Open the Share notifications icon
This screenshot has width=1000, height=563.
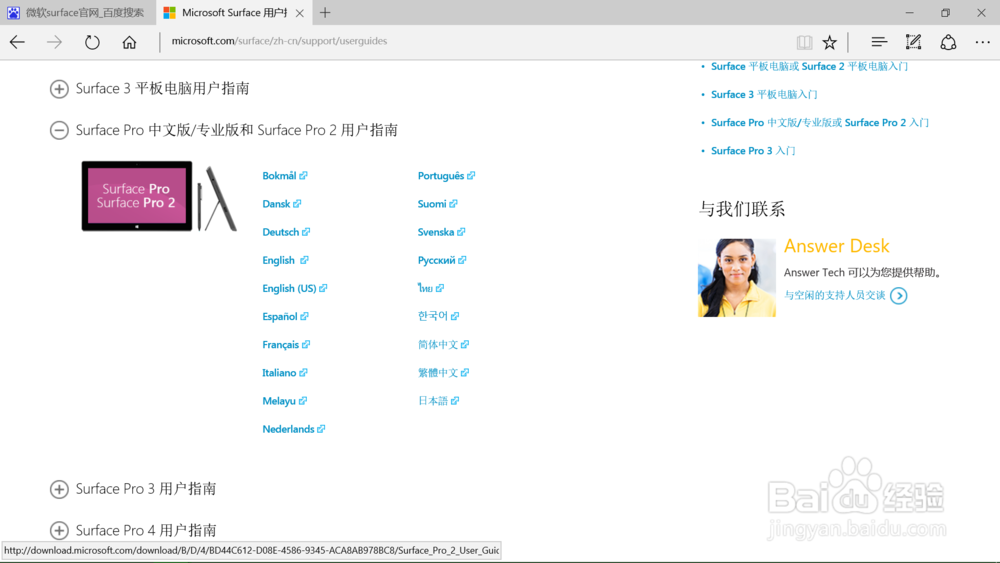(948, 42)
